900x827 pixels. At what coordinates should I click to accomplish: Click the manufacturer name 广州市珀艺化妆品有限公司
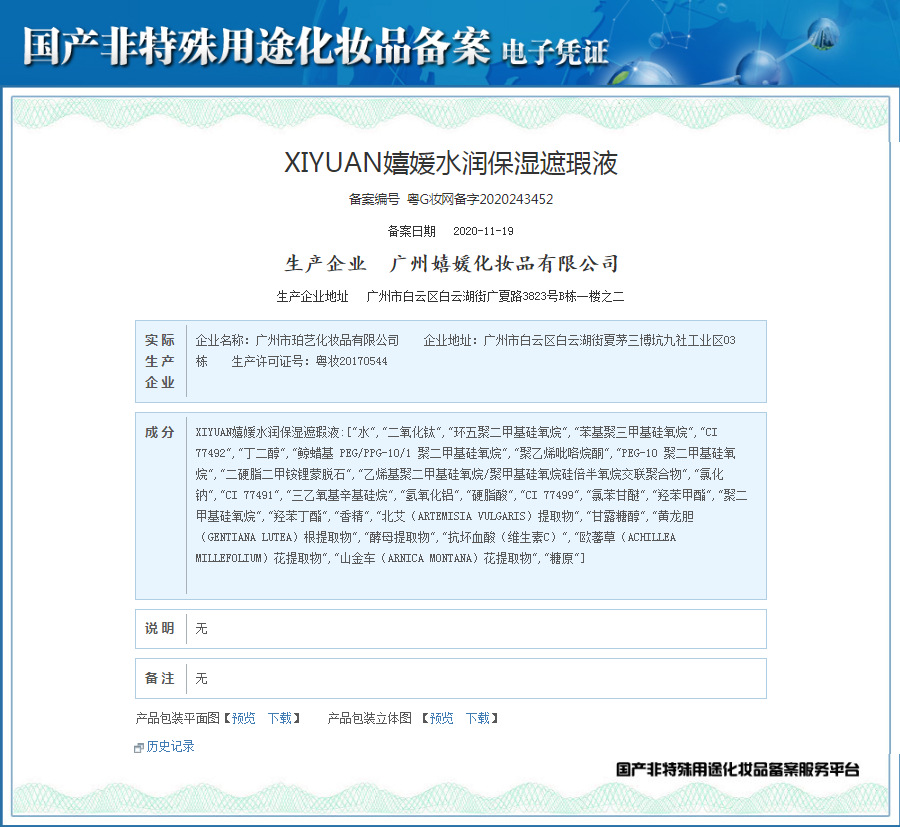pos(327,340)
